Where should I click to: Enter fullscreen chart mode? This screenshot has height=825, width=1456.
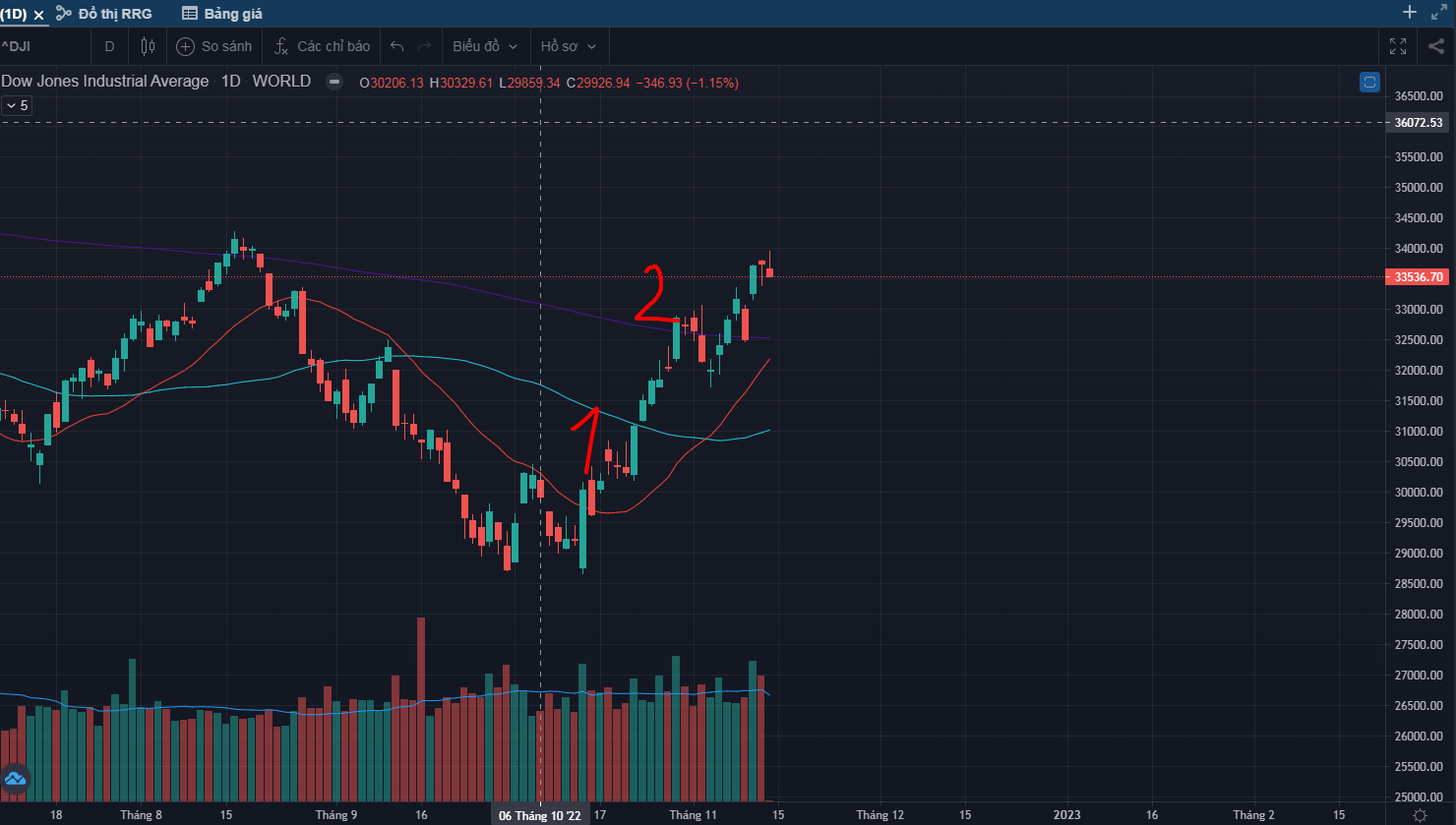[x=1397, y=46]
